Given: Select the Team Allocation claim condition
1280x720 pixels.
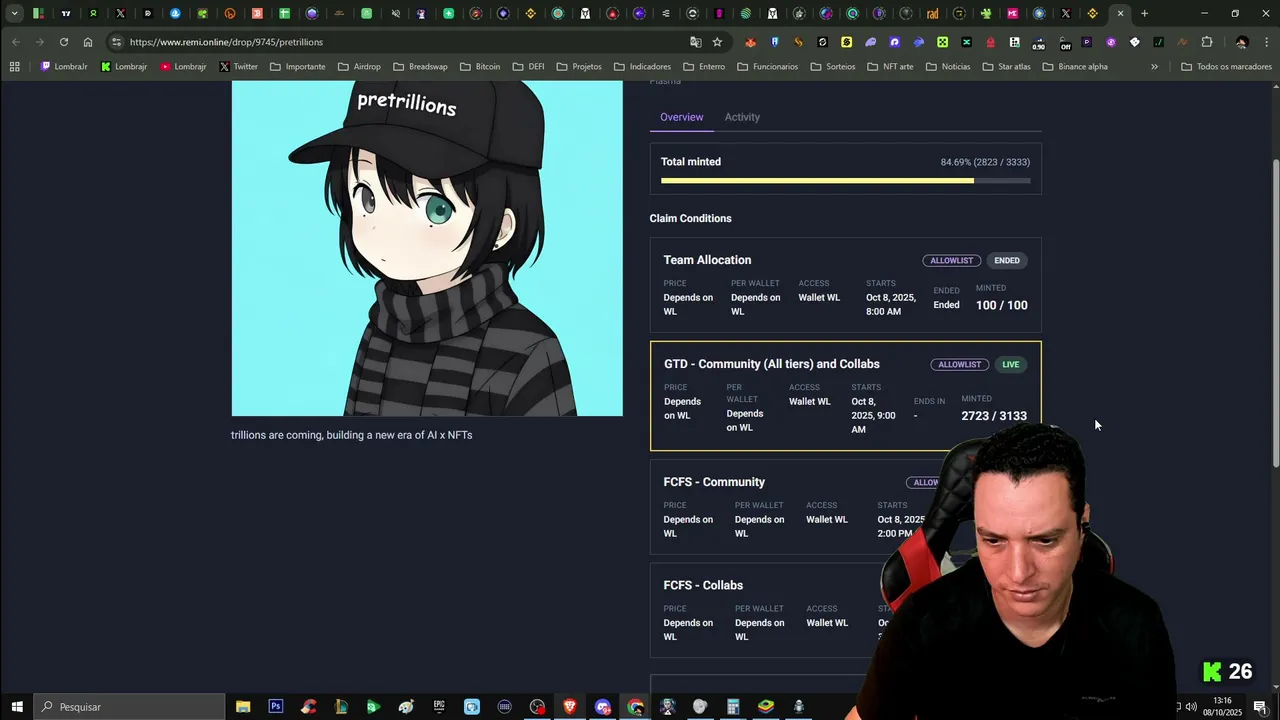Looking at the screenshot, I should click(x=845, y=285).
